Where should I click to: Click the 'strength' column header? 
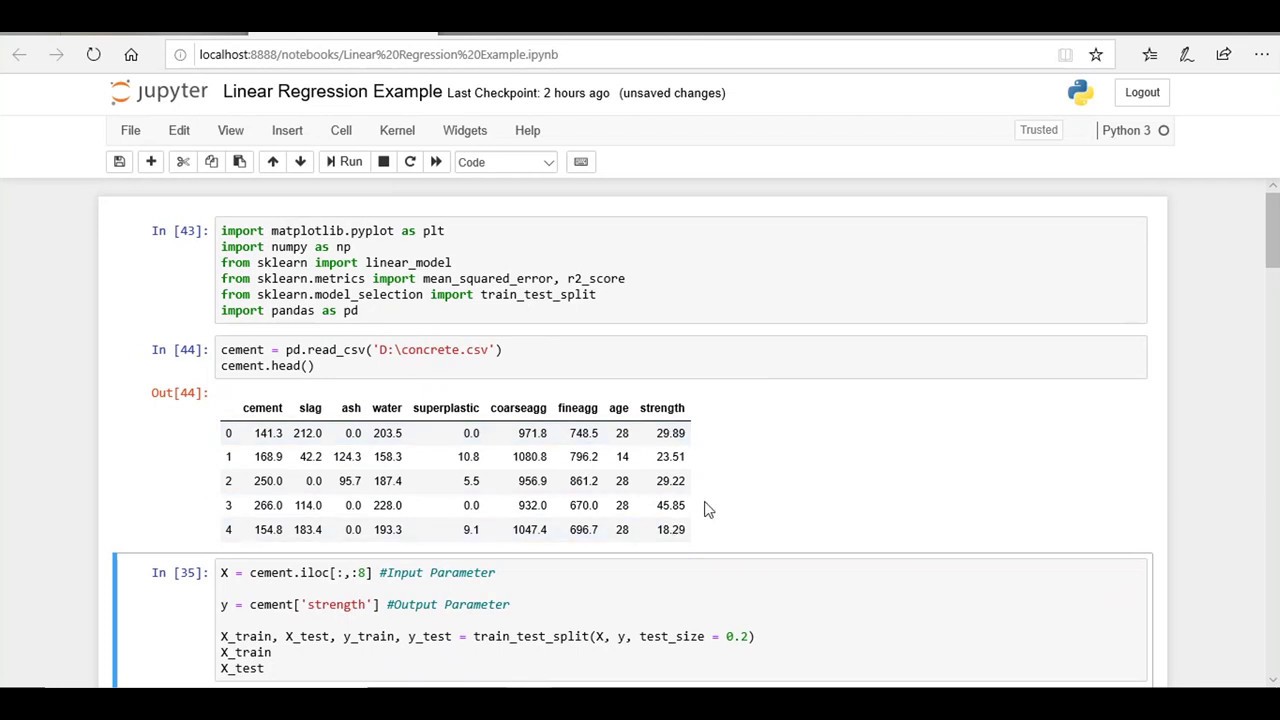tap(662, 408)
